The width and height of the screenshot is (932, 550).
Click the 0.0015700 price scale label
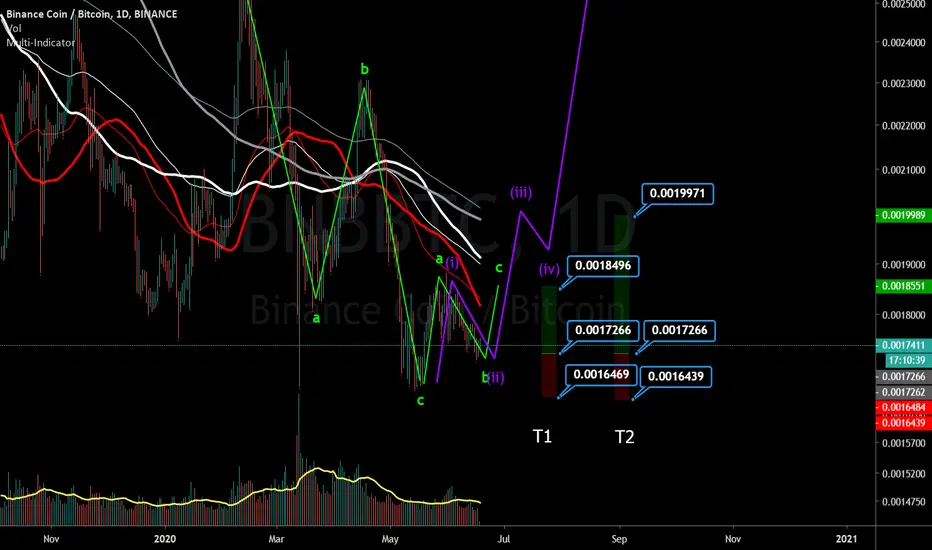(x=903, y=443)
